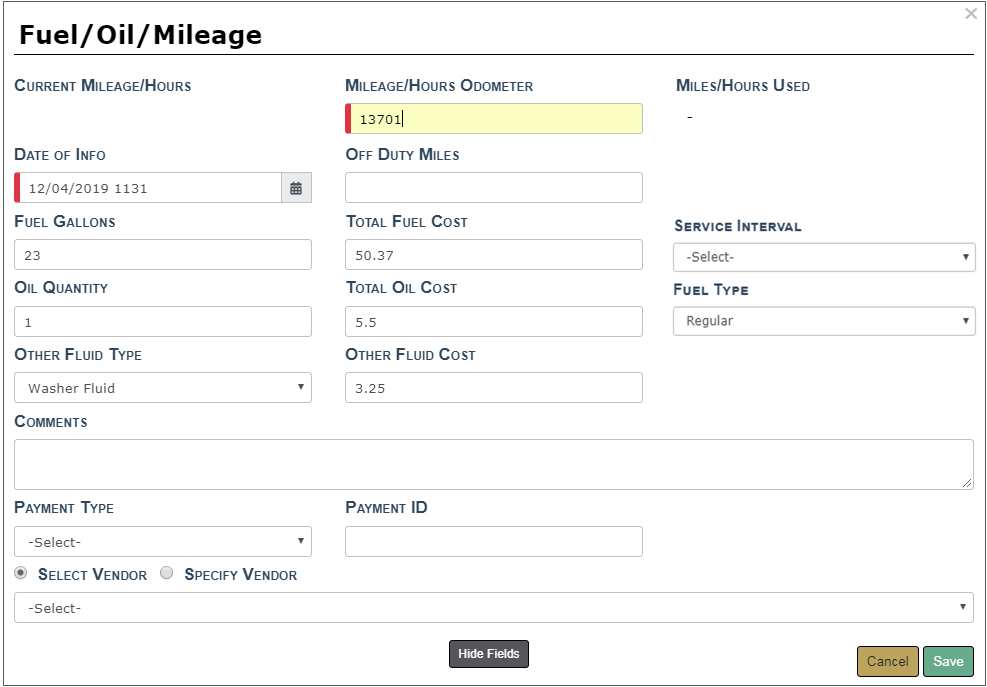Close the Fuel/Oil/Mileage dialog with X
The height and width of the screenshot is (687, 987).
tap(970, 14)
